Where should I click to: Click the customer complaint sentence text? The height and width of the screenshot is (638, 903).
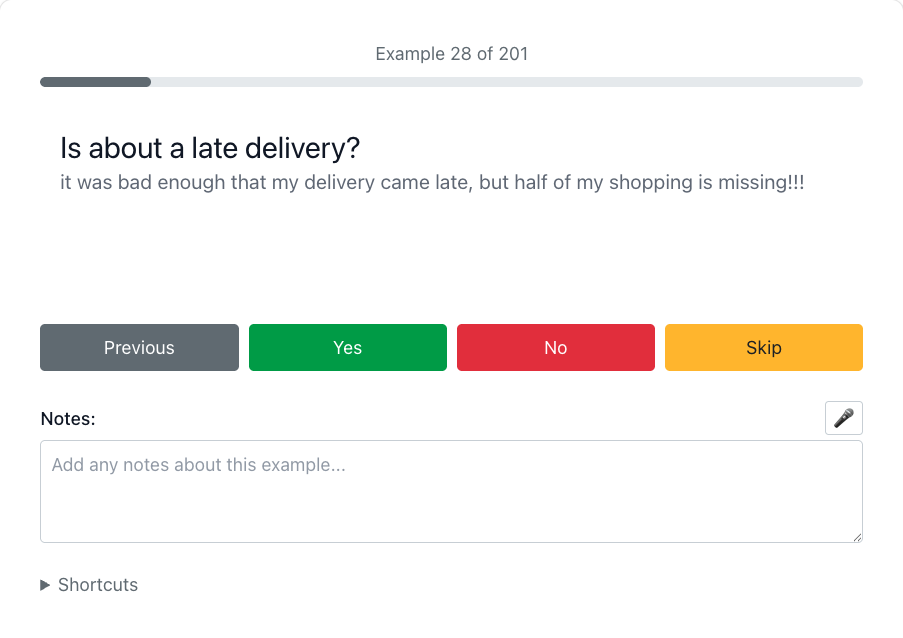tap(432, 183)
